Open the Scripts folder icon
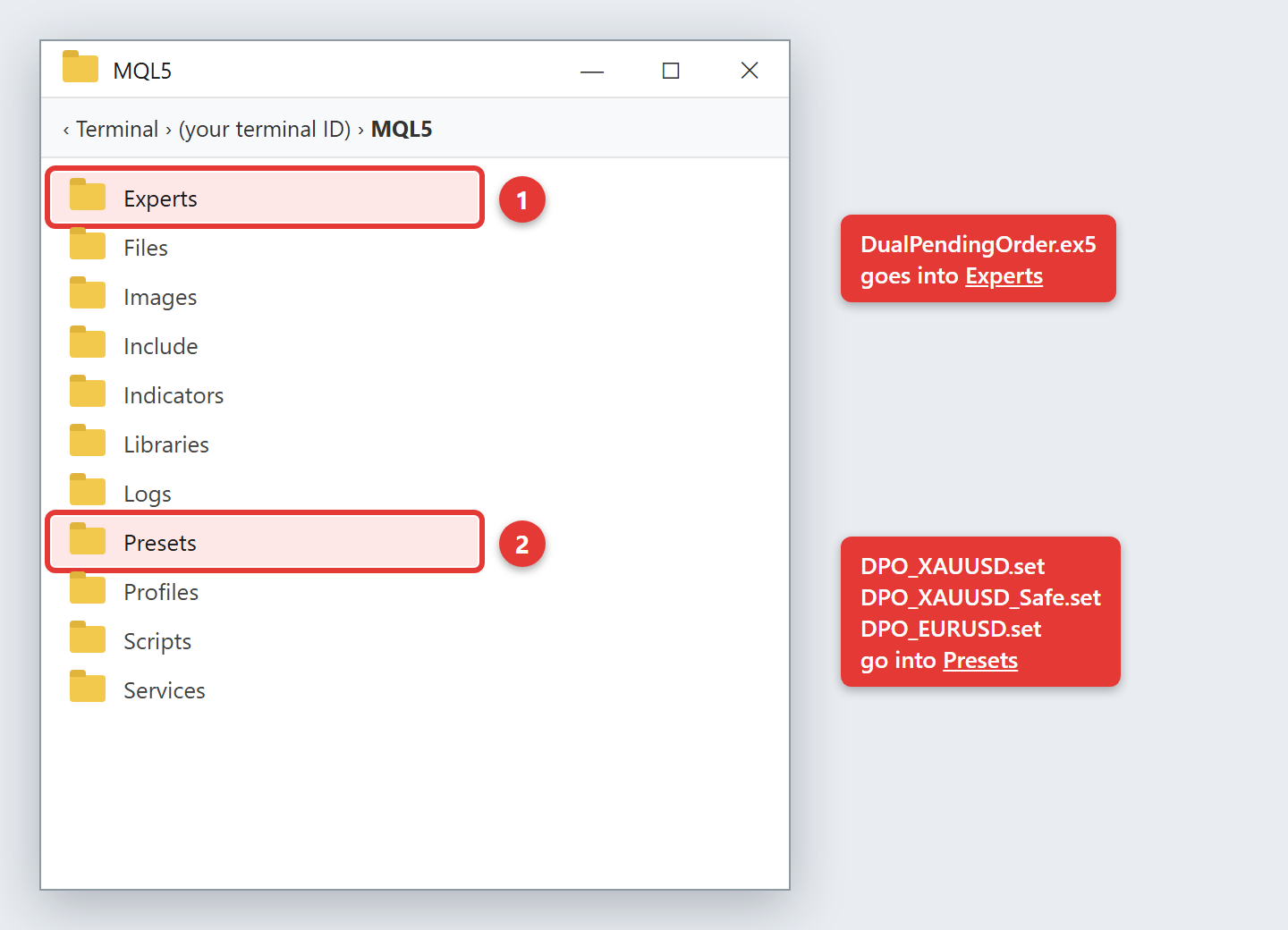Image resolution: width=1288 pixels, height=930 pixels. 88,638
